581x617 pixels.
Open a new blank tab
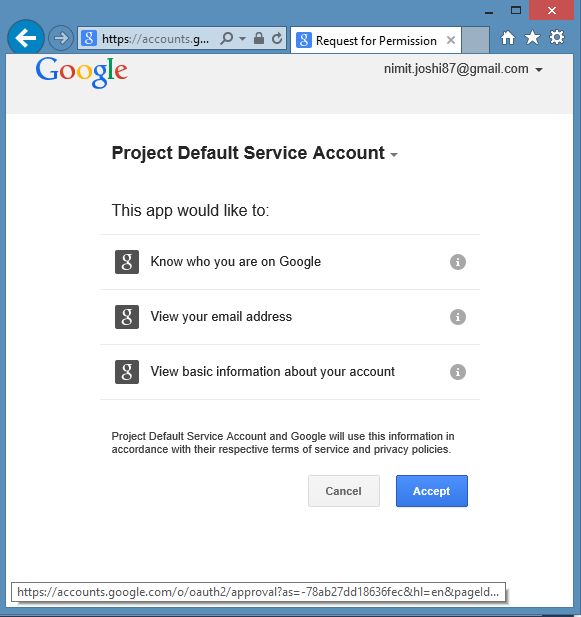(475, 40)
